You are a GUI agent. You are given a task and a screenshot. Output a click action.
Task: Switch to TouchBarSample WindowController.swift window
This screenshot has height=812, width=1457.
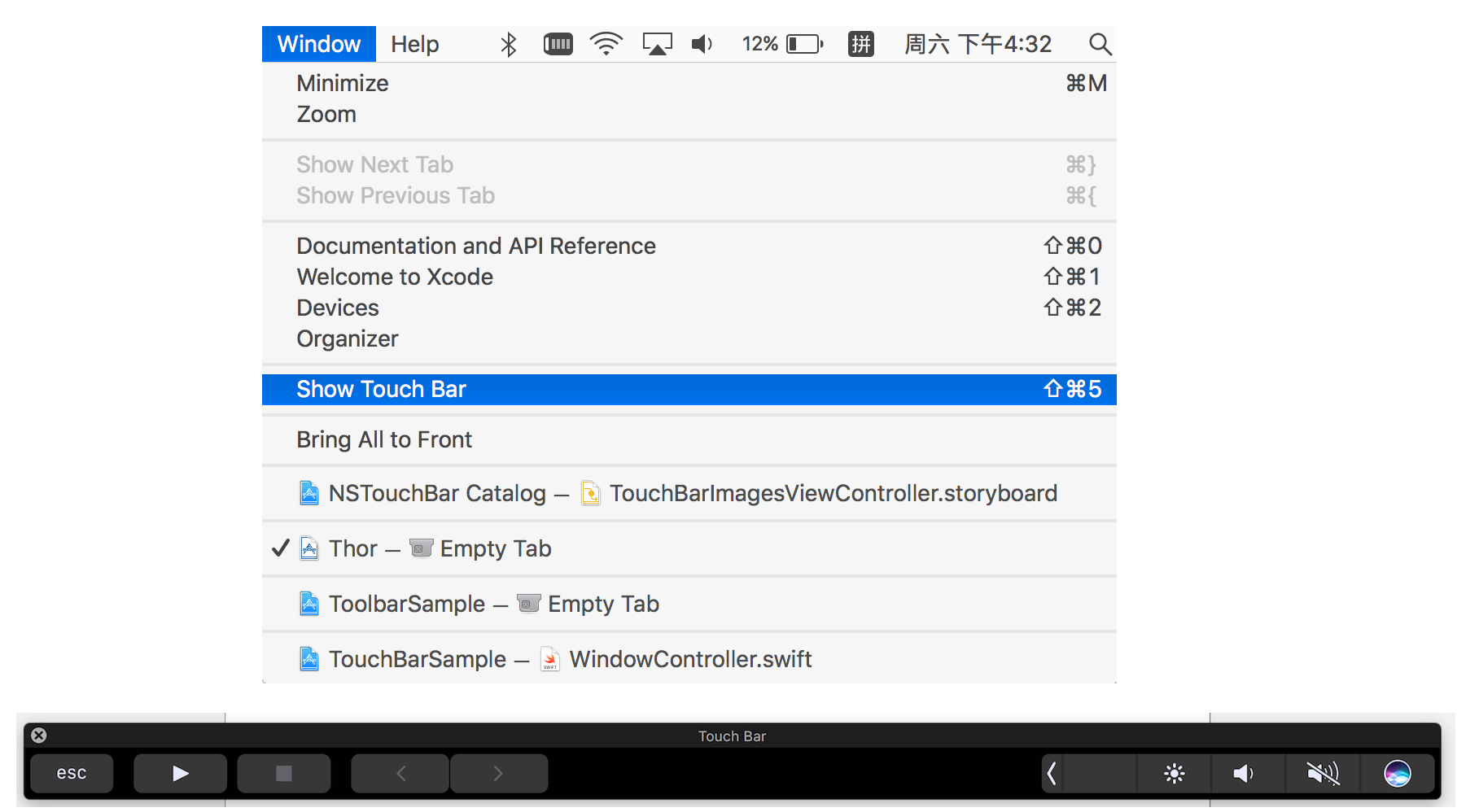pyautogui.click(x=689, y=659)
